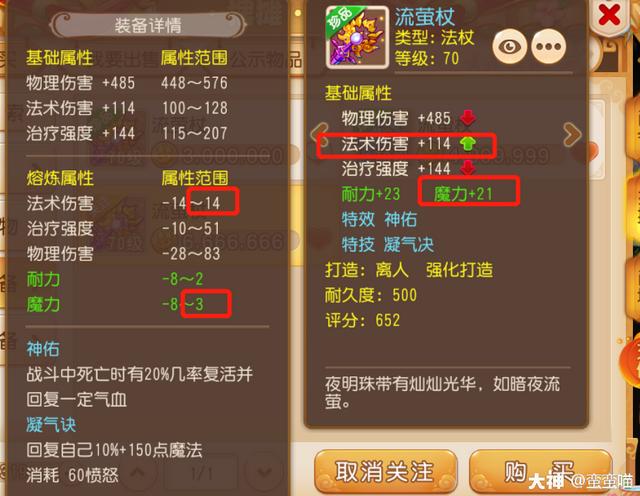This screenshot has height=496, width=640.
Task: Click the 魔力+21 attribute
Action: click(463, 194)
